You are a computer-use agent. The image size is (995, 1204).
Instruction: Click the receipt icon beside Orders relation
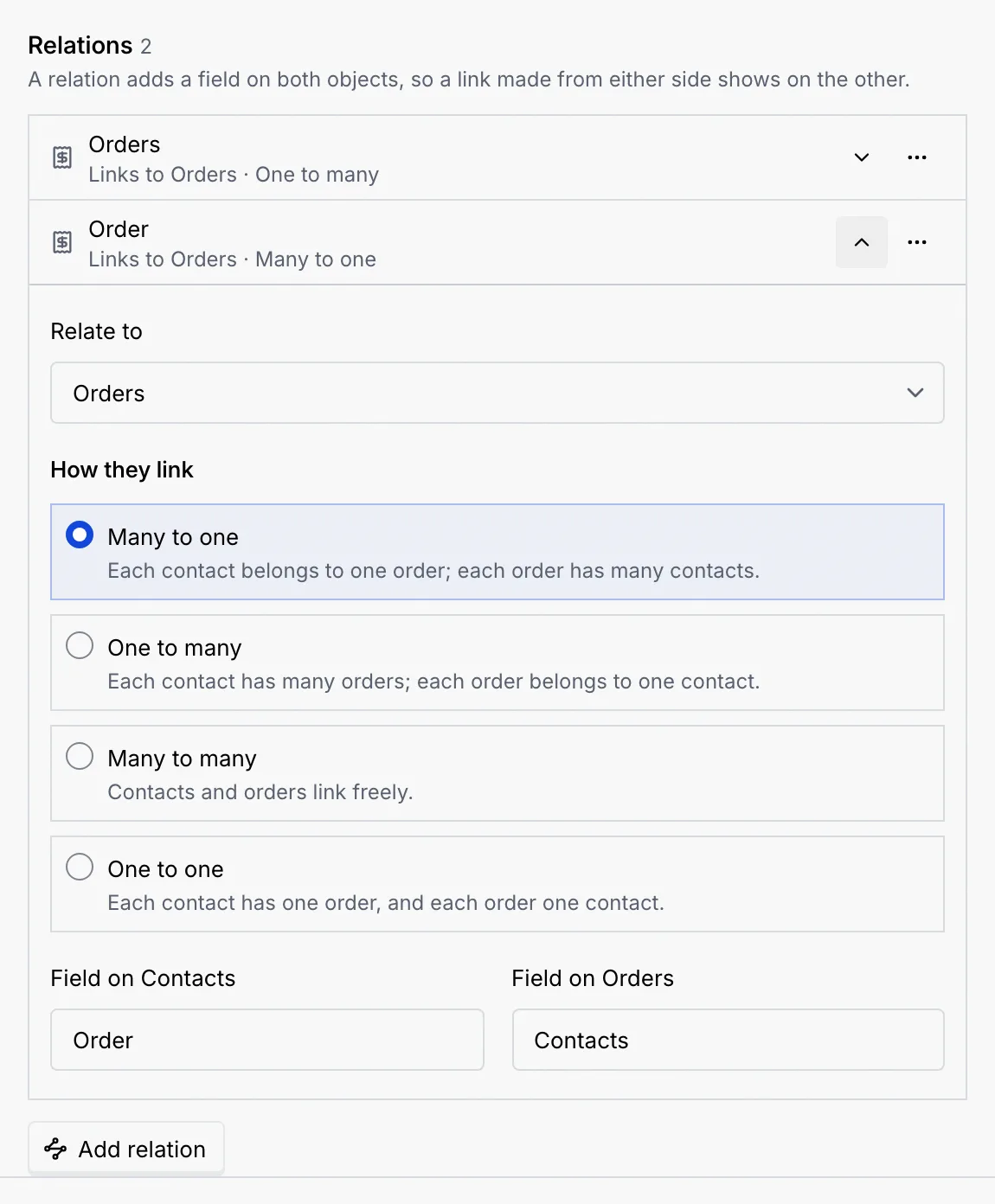(62, 157)
